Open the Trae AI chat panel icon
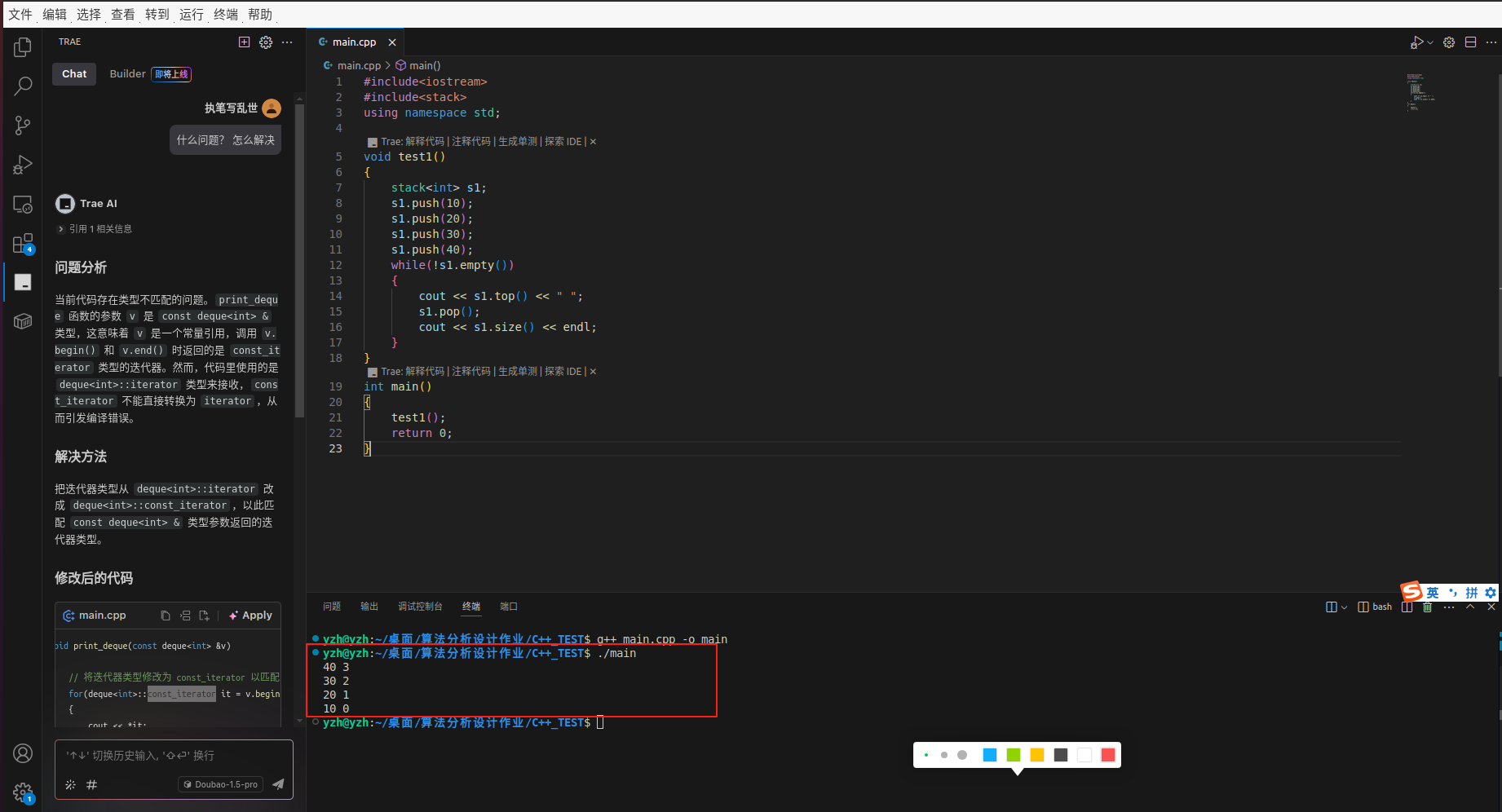The width and height of the screenshot is (1502, 812). coord(23,282)
